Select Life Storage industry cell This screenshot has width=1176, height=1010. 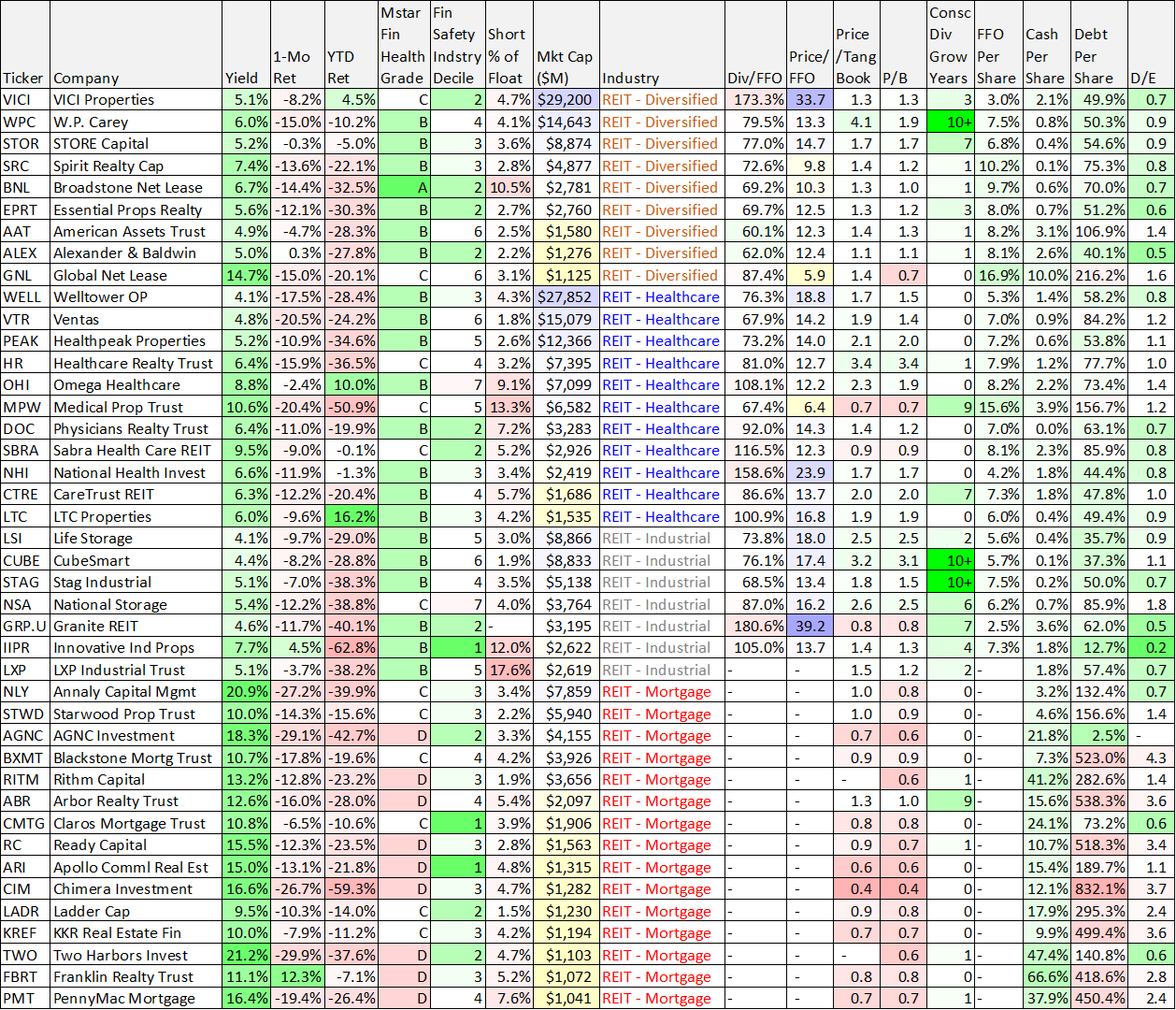(662, 539)
